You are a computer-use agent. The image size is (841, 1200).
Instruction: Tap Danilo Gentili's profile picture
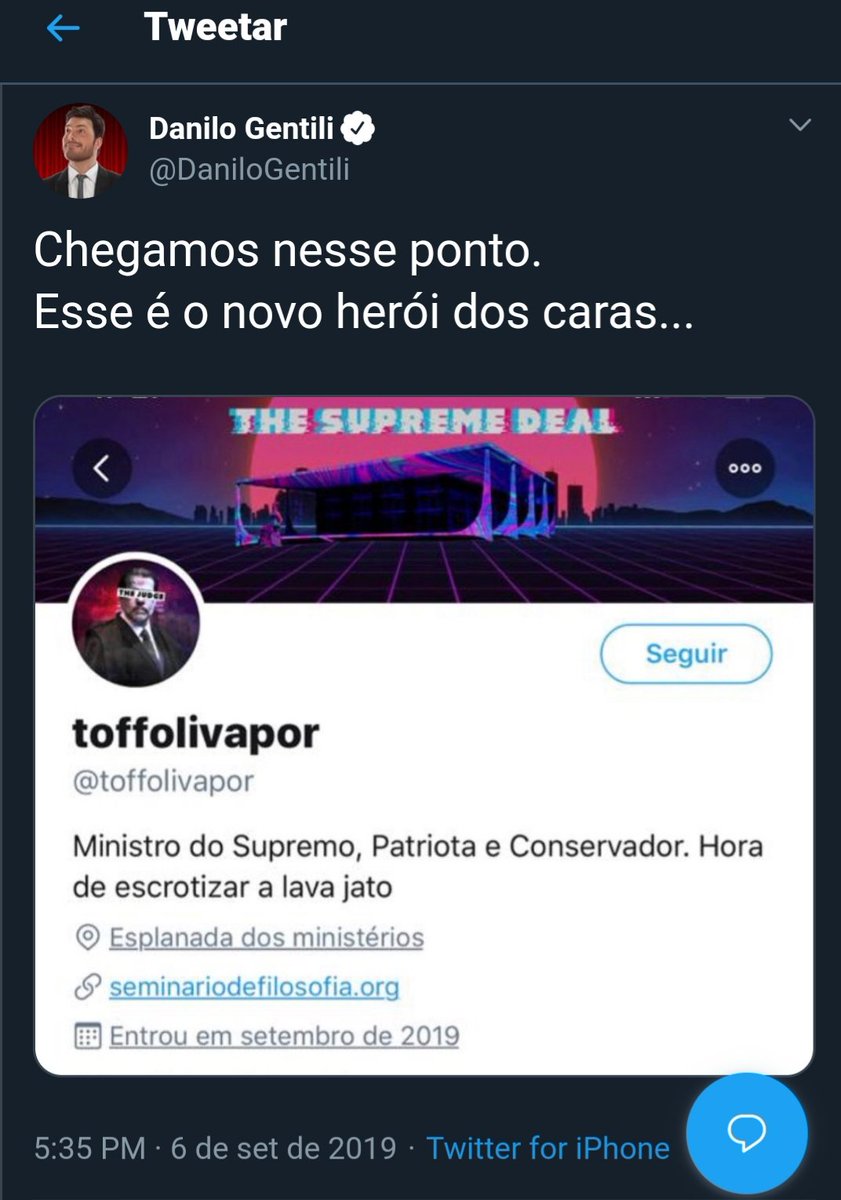81,150
